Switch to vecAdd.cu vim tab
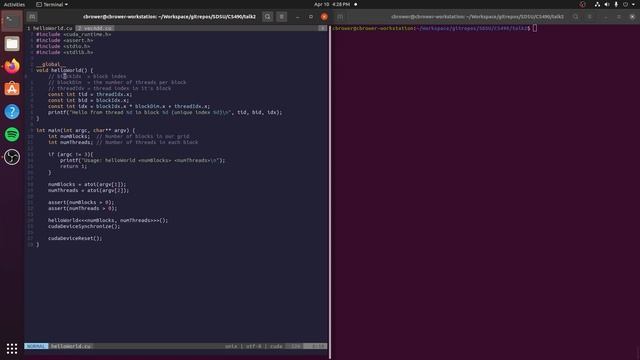 click(95, 28)
